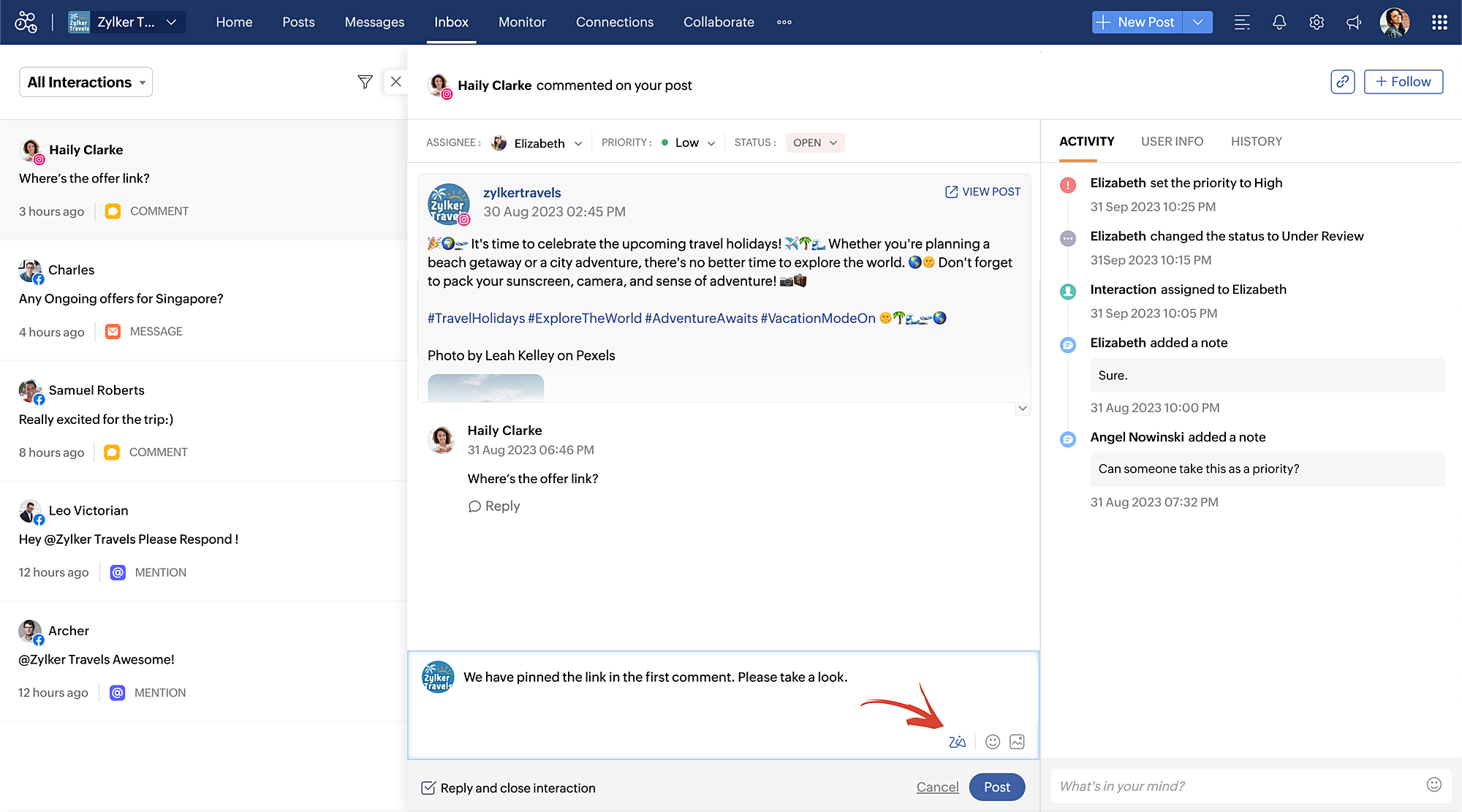Viewport: 1462px width, 812px height.
Task: Open the Zia AI assistant icon
Action: (957, 742)
